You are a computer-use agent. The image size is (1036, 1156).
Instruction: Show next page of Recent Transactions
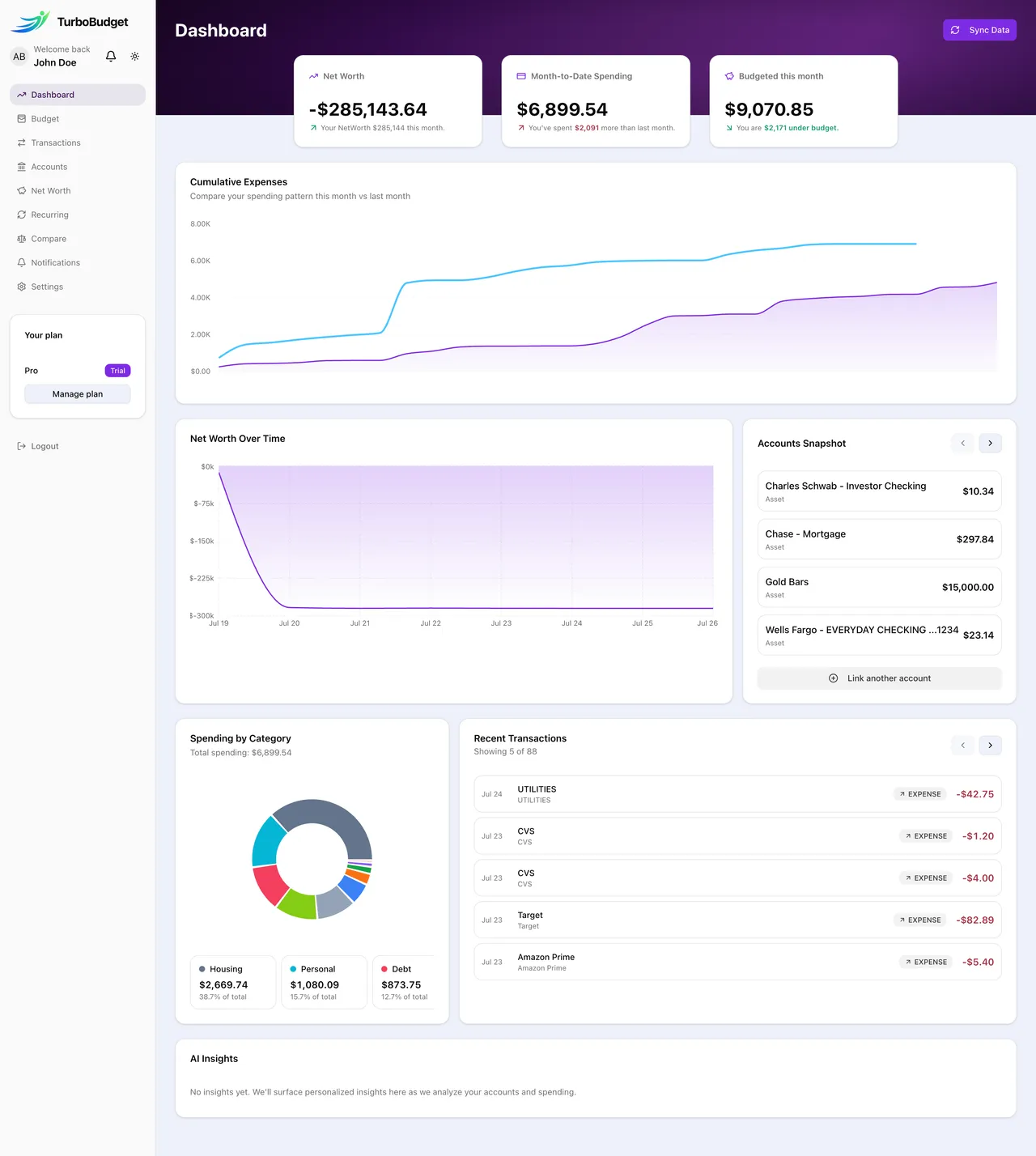point(991,745)
